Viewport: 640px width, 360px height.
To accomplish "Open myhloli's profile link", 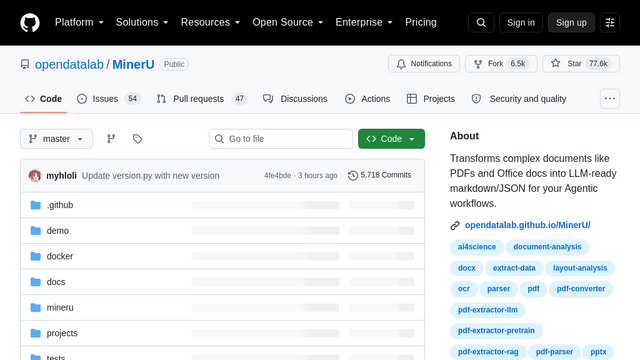I will point(61,176).
